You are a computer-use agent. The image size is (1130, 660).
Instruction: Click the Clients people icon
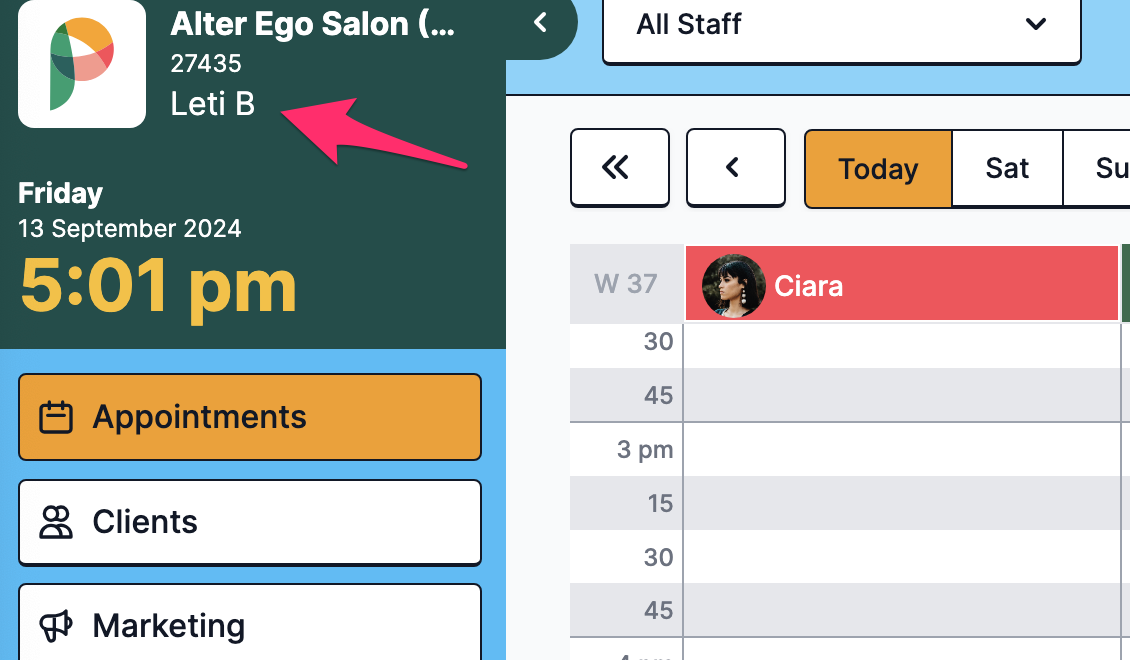tap(55, 522)
